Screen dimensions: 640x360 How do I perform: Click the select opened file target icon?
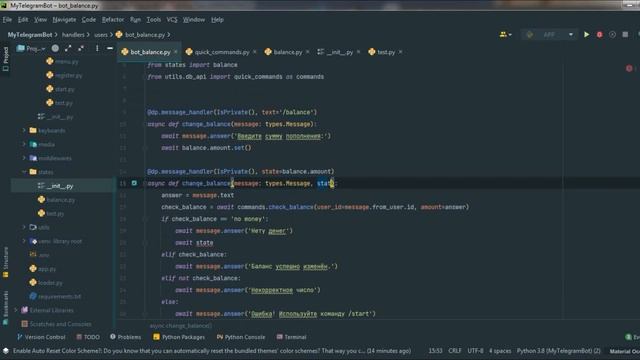click(x=55, y=48)
